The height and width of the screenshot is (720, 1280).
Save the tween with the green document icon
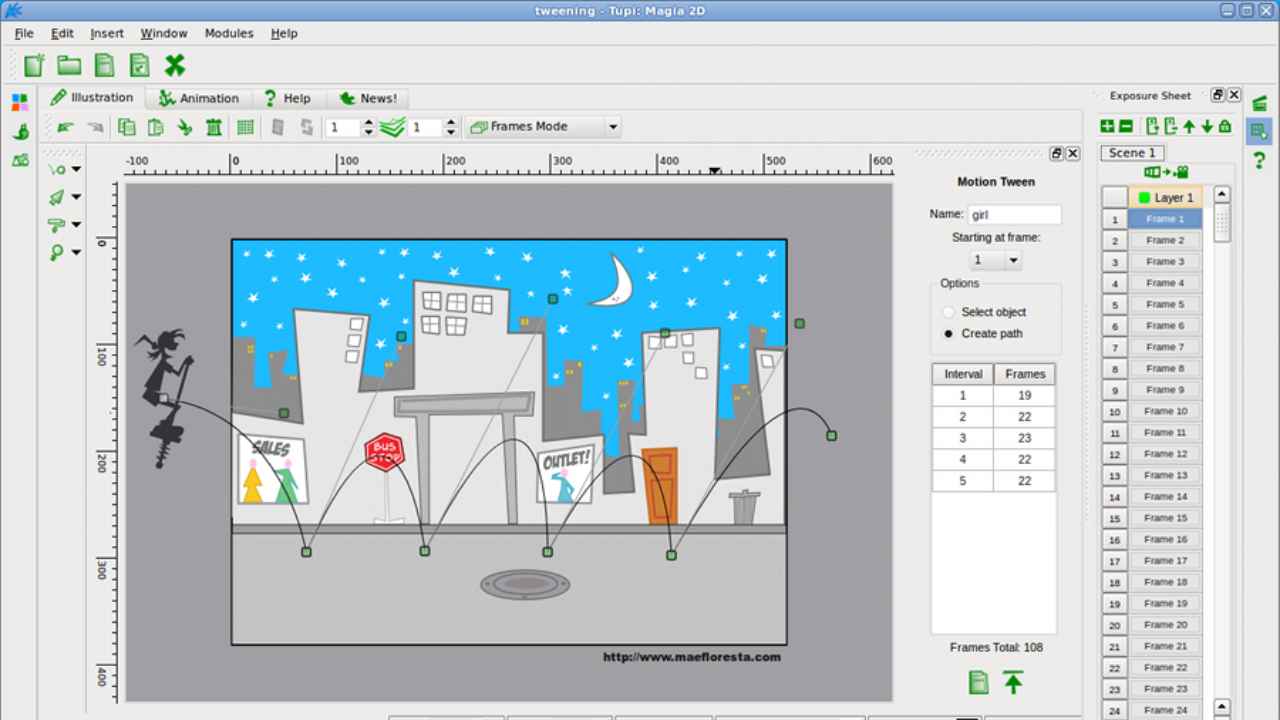click(x=978, y=682)
